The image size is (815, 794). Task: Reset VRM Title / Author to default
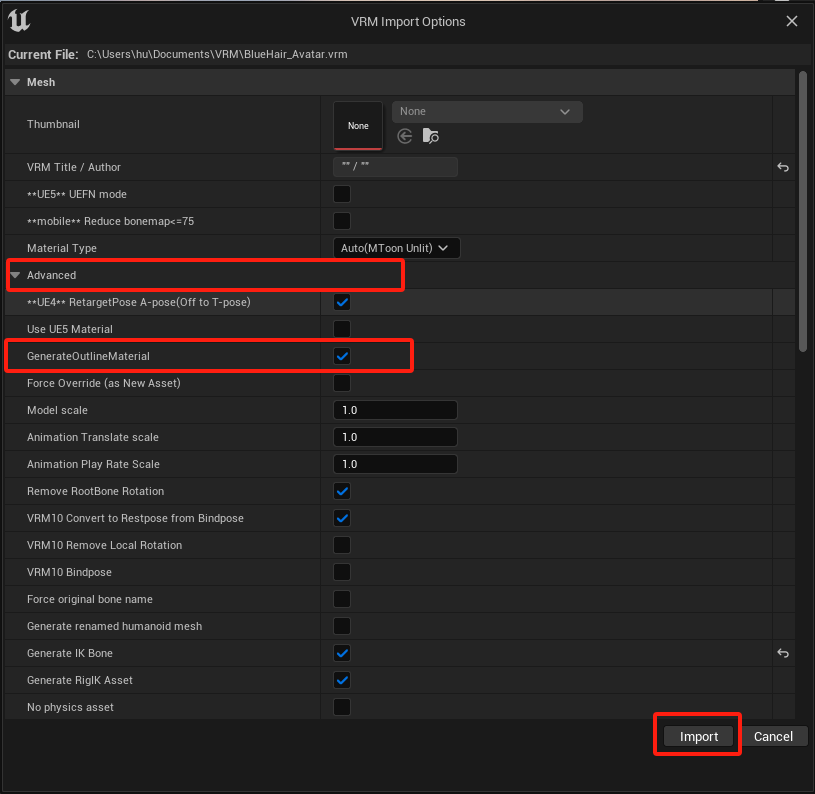783,167
